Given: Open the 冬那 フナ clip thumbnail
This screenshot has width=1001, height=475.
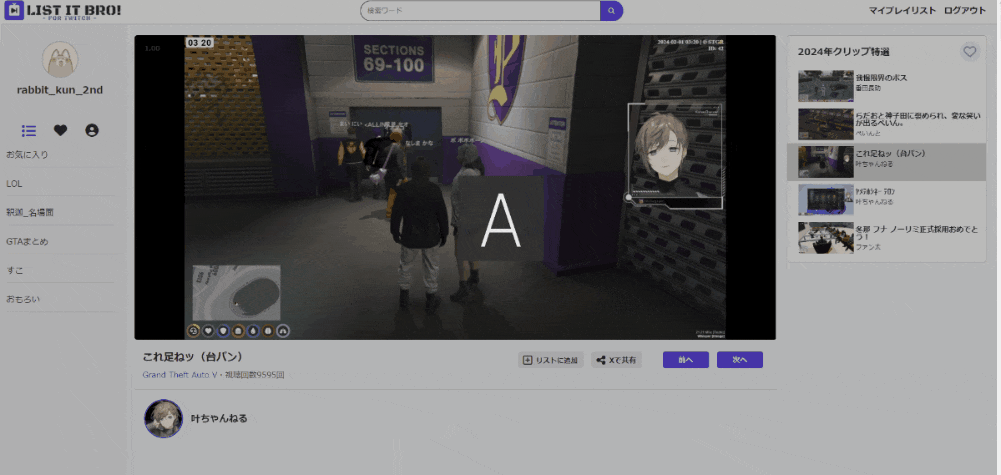Looking at the screenshot, I should tap(825, 238).
